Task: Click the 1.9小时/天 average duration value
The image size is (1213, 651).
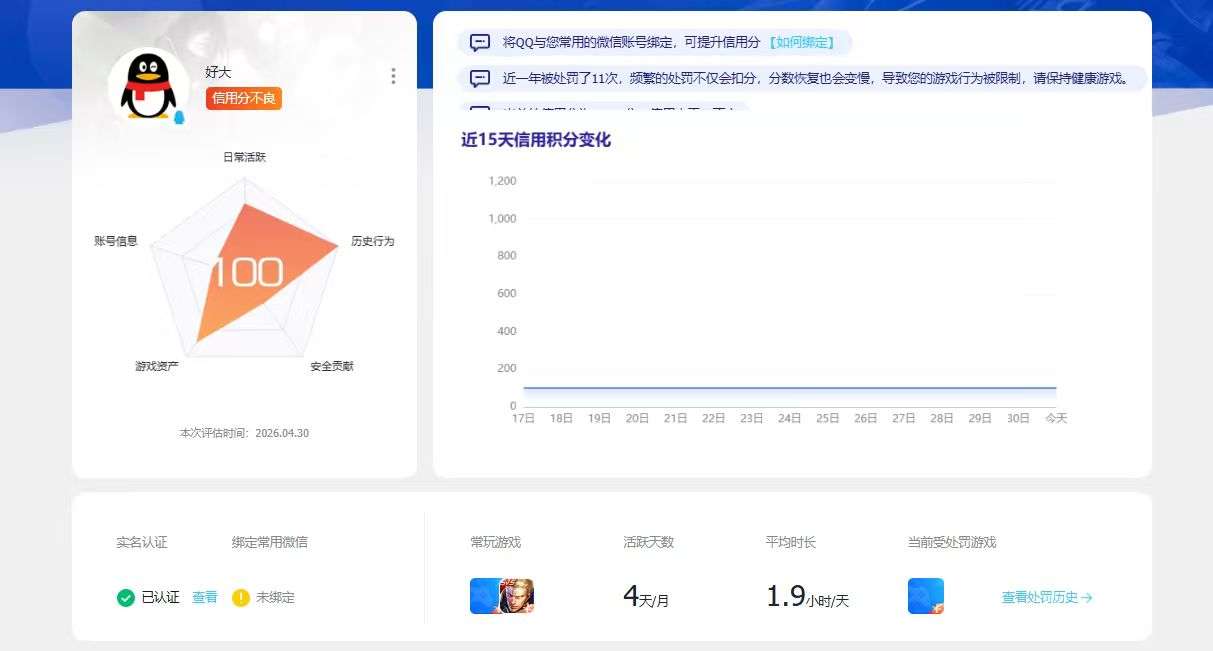Action: (807, 597)
